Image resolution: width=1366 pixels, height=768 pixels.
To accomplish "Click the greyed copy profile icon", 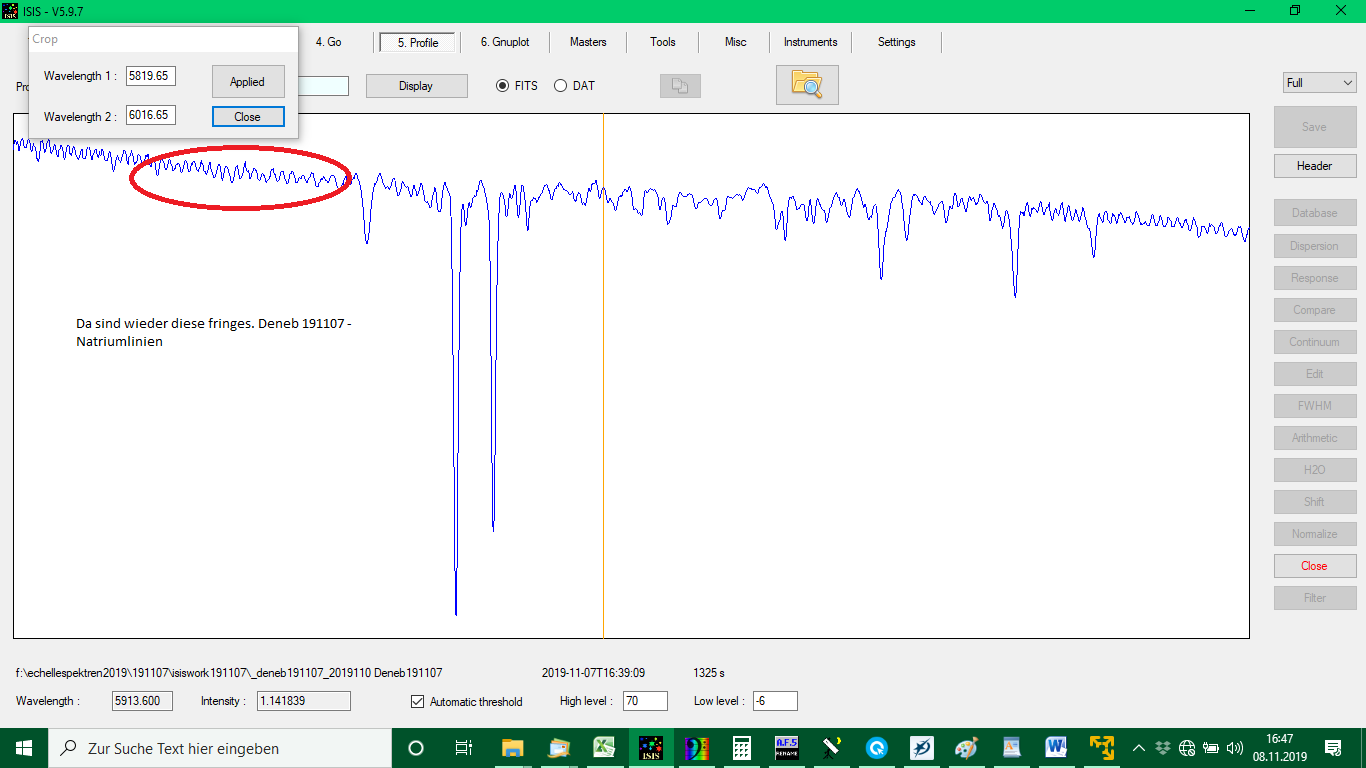I will coord(680,86).
